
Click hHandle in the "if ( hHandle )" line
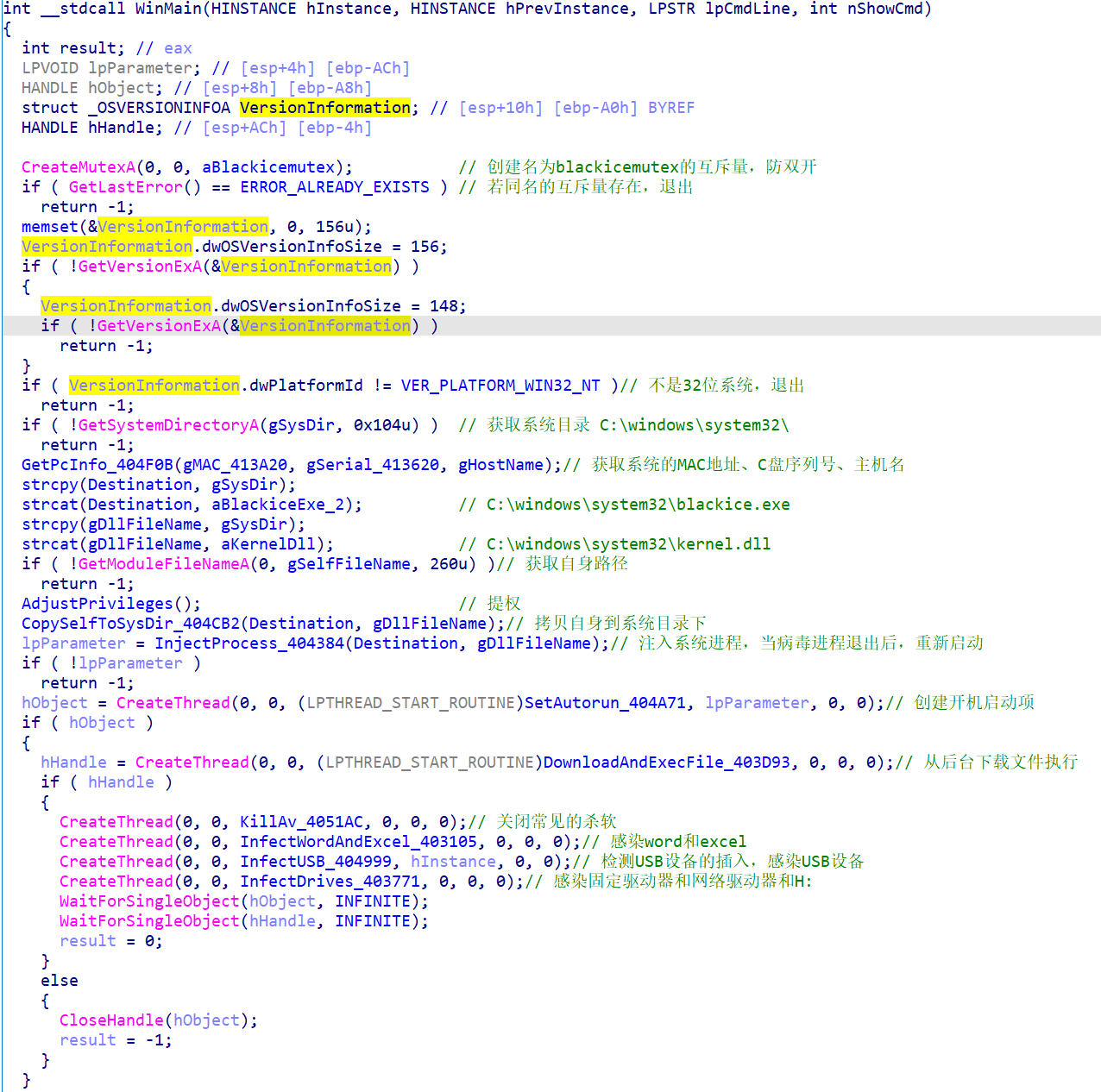[121, 782]
